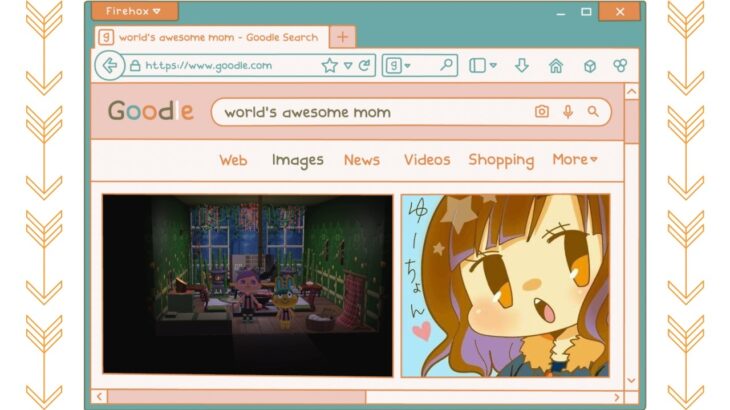Expand the bookmark dropdown arrow next to star

348,66
